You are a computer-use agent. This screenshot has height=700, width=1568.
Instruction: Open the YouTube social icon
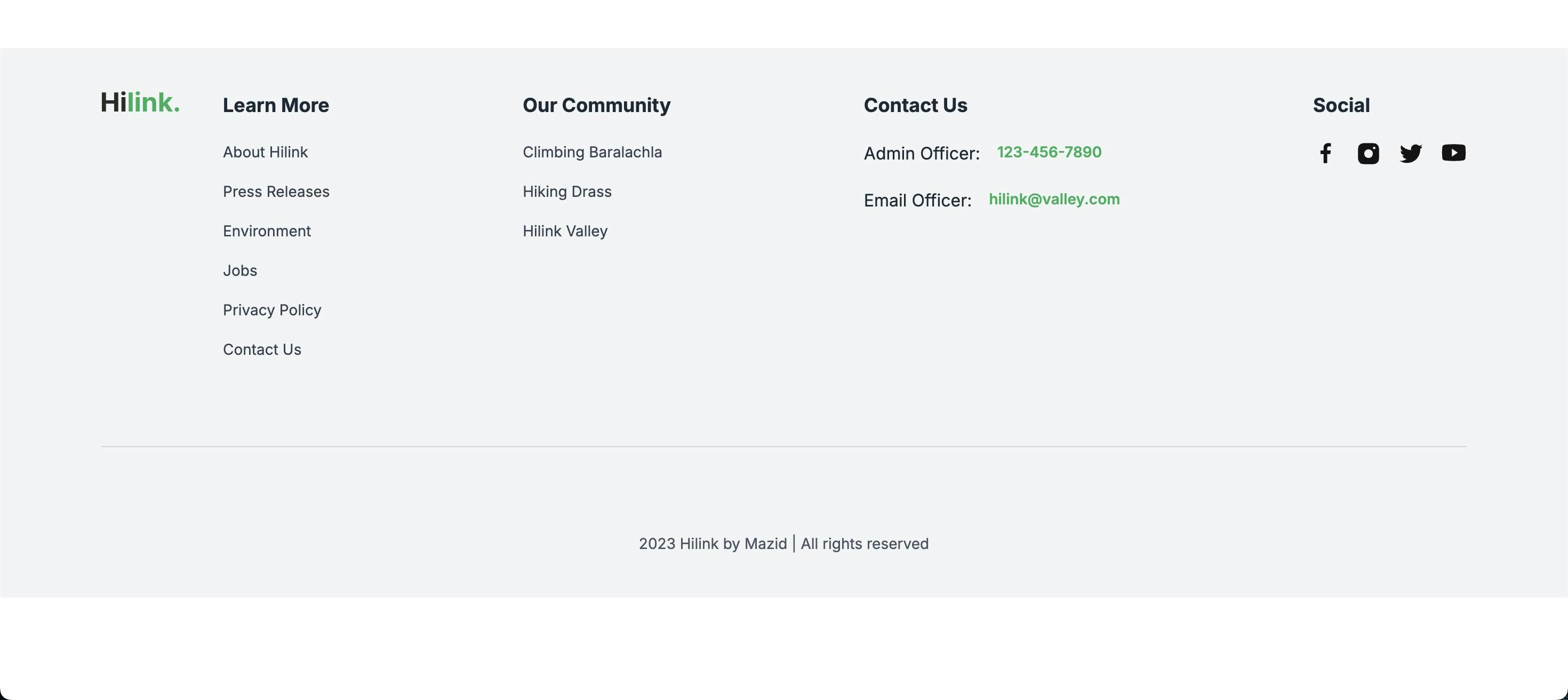tap(1453, 153)
